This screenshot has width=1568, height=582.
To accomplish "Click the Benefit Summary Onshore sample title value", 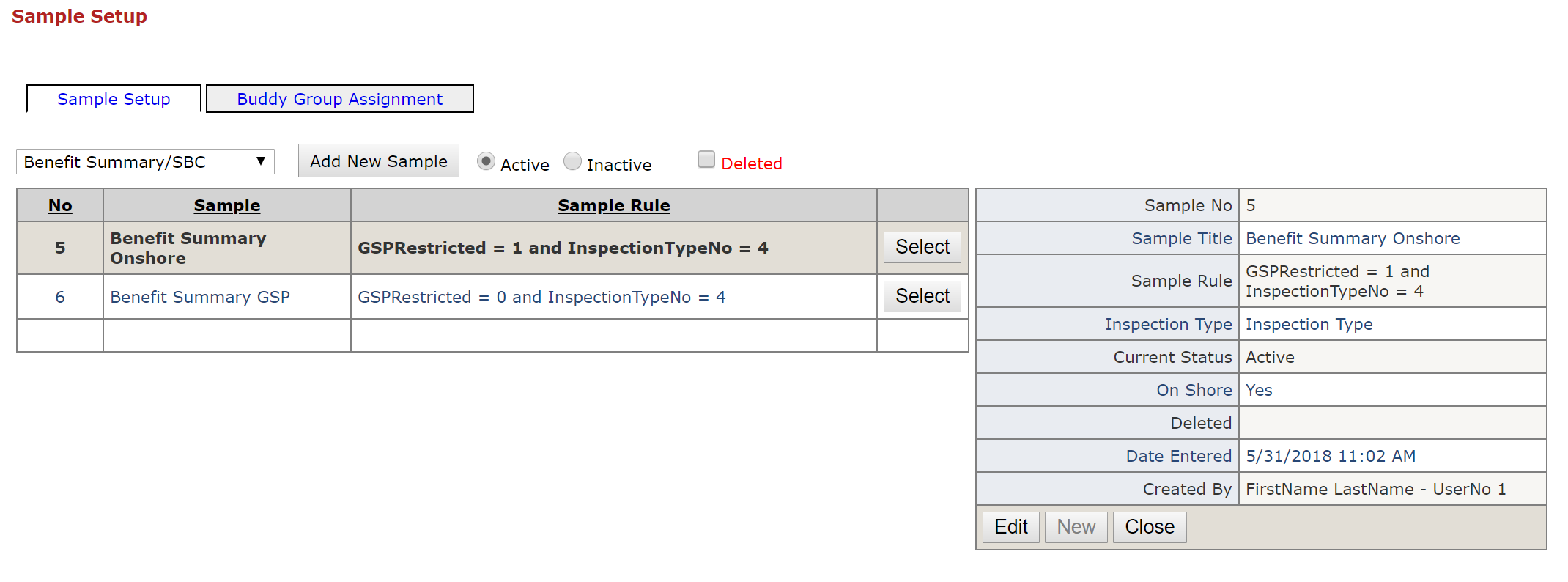I will (1353, 239).
